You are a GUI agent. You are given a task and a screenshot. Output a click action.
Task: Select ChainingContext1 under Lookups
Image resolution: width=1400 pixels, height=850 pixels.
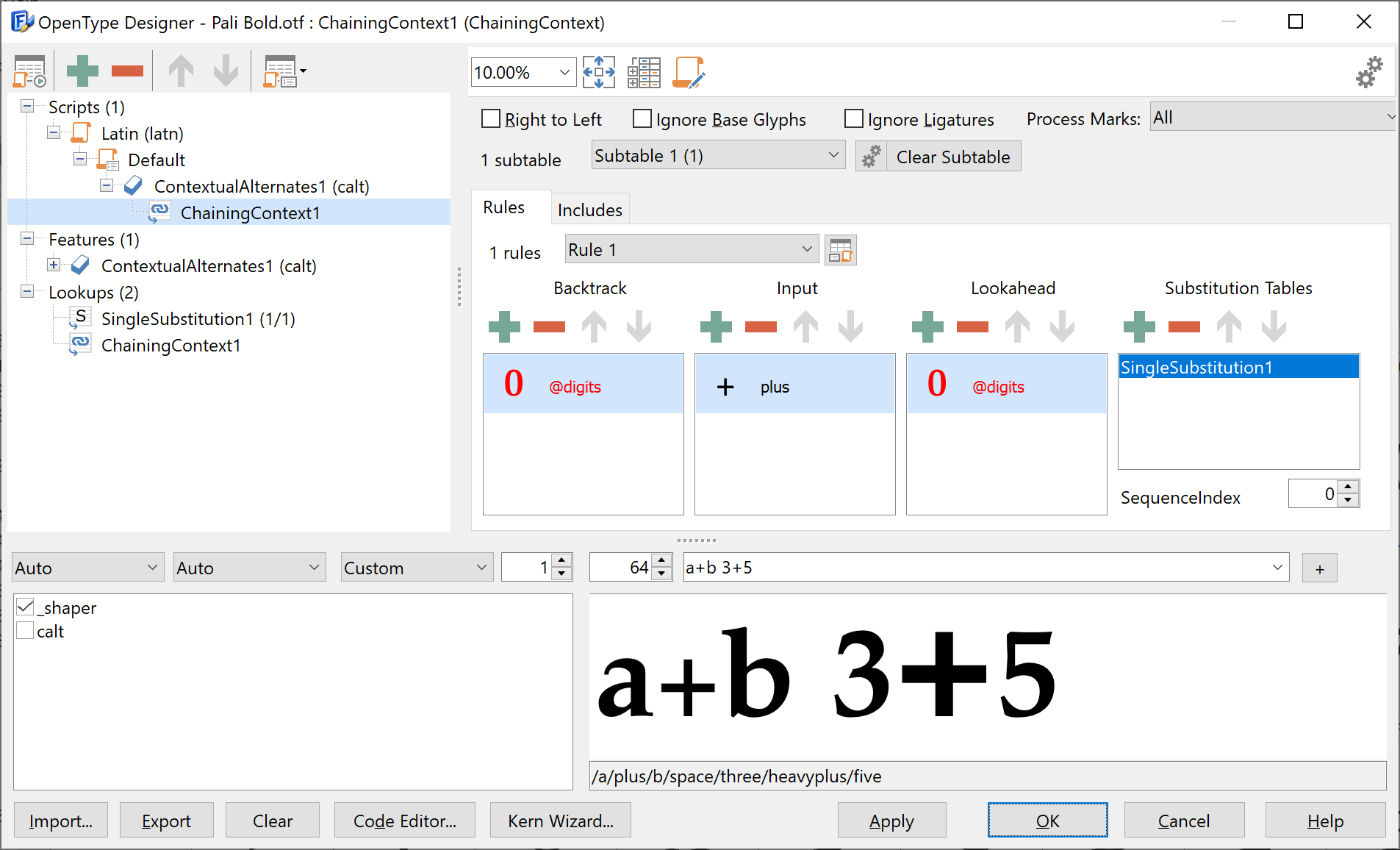click(x=170, y=346)
